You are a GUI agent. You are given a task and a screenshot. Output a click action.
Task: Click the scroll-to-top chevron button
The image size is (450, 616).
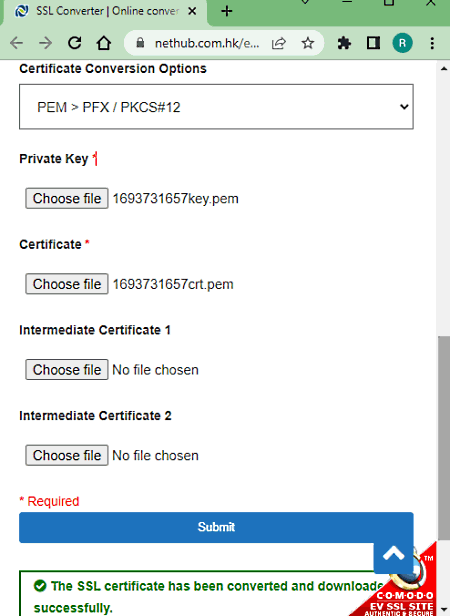click(393, 553)
